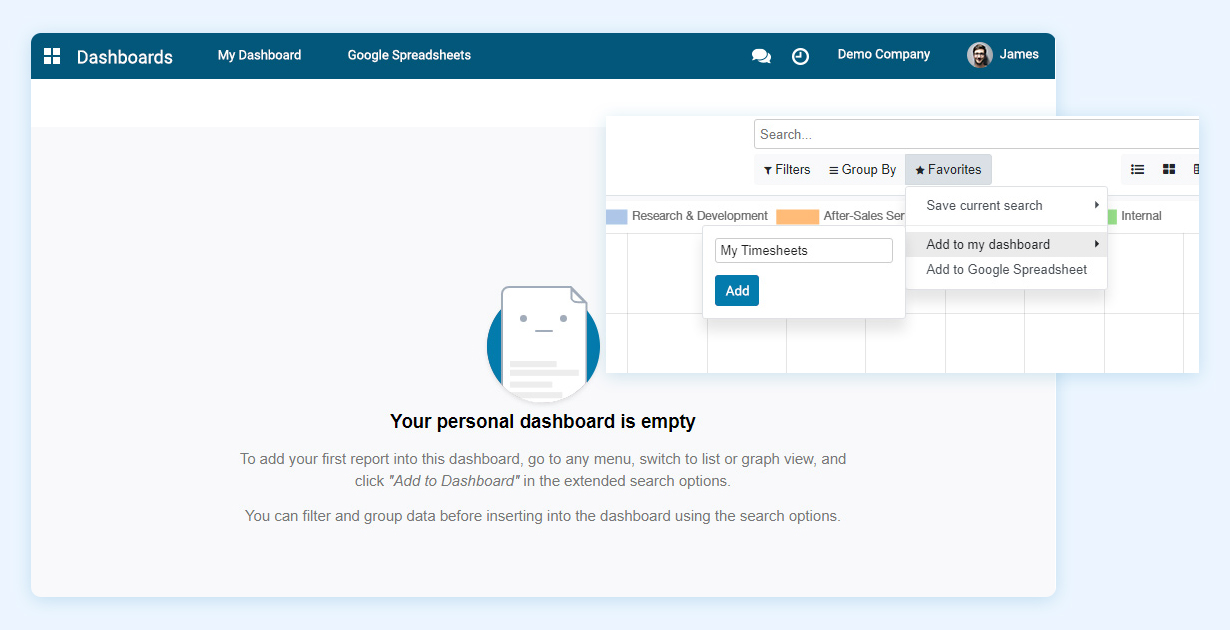Switch to the Google Spreadsheets dashboard
Image resolution: width=1230 pixels, height=630 pixels.
[409, 55]
